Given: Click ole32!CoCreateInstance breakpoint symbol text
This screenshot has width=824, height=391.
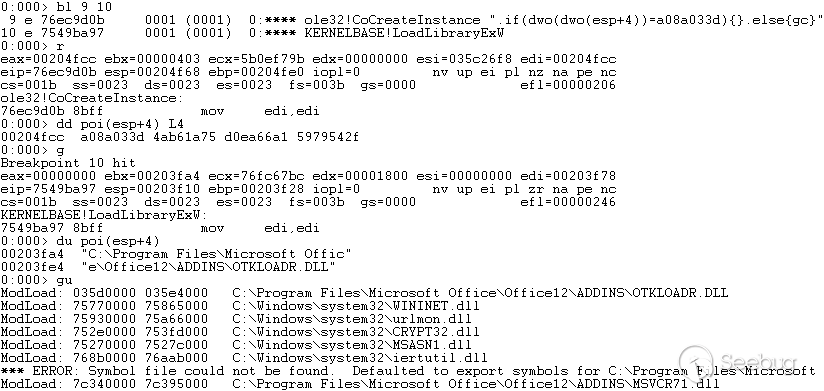Looking at the screenshot, I should [392, 20].
